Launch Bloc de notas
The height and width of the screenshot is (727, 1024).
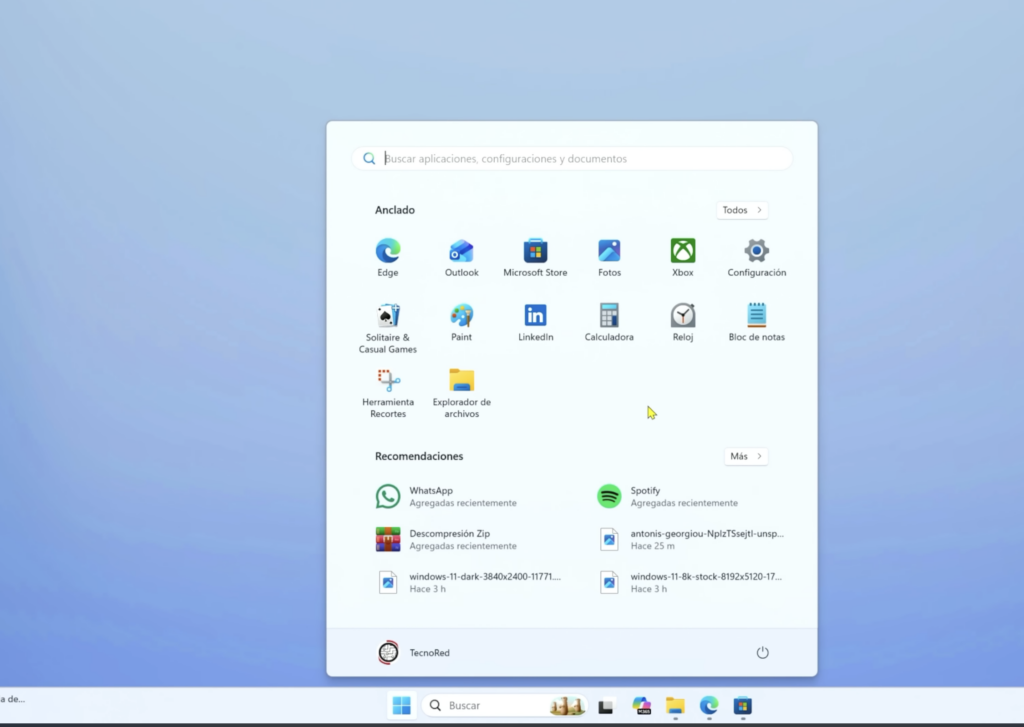pyautogui.click(x=757, y=323)
